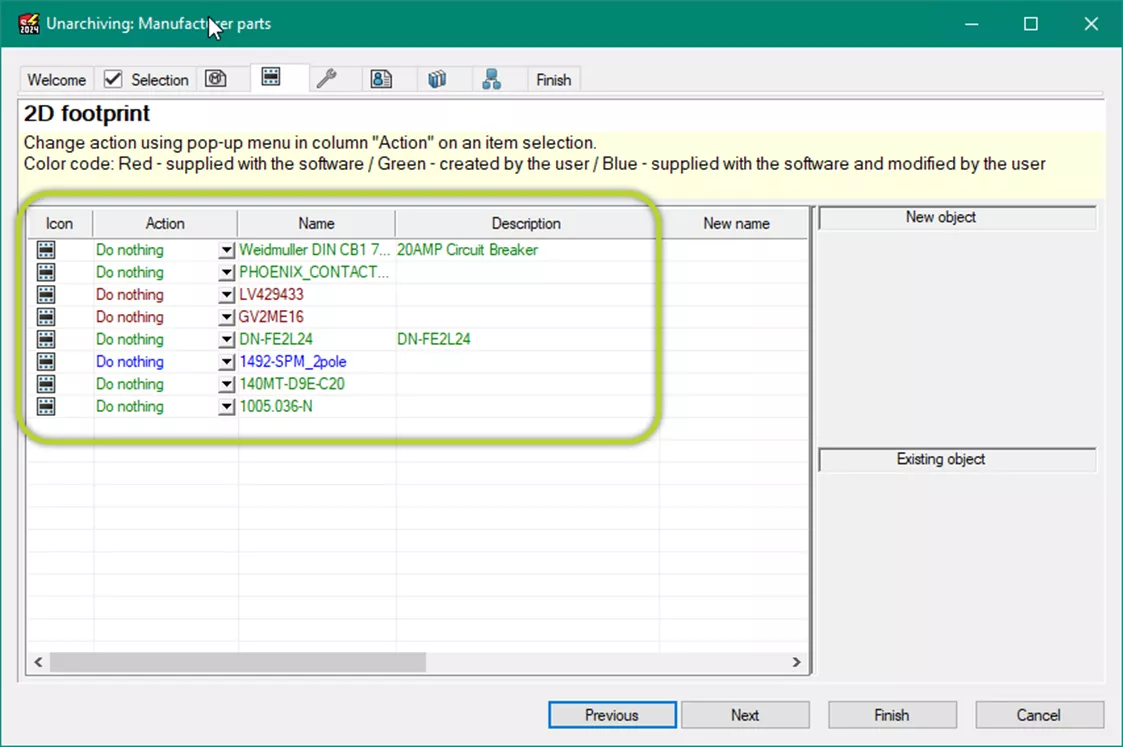
Task: Click the library books step icon
Action: coord(440,79)
